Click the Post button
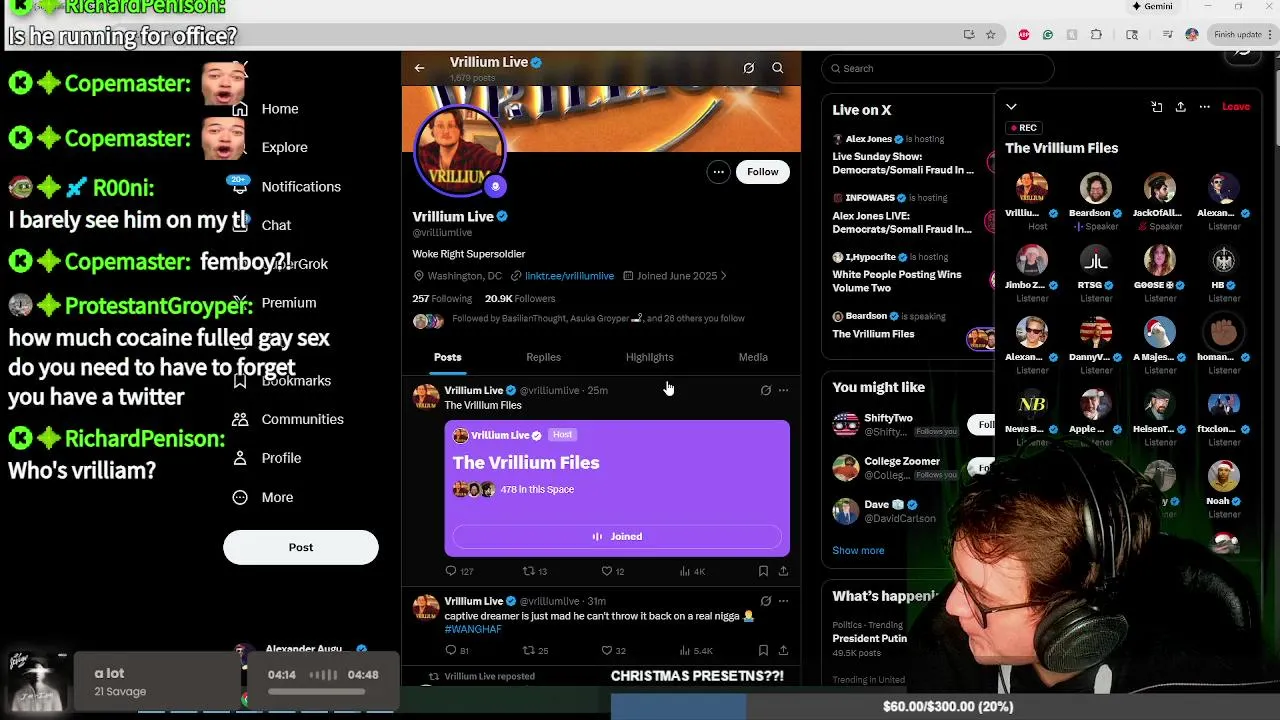 [301, 547]
